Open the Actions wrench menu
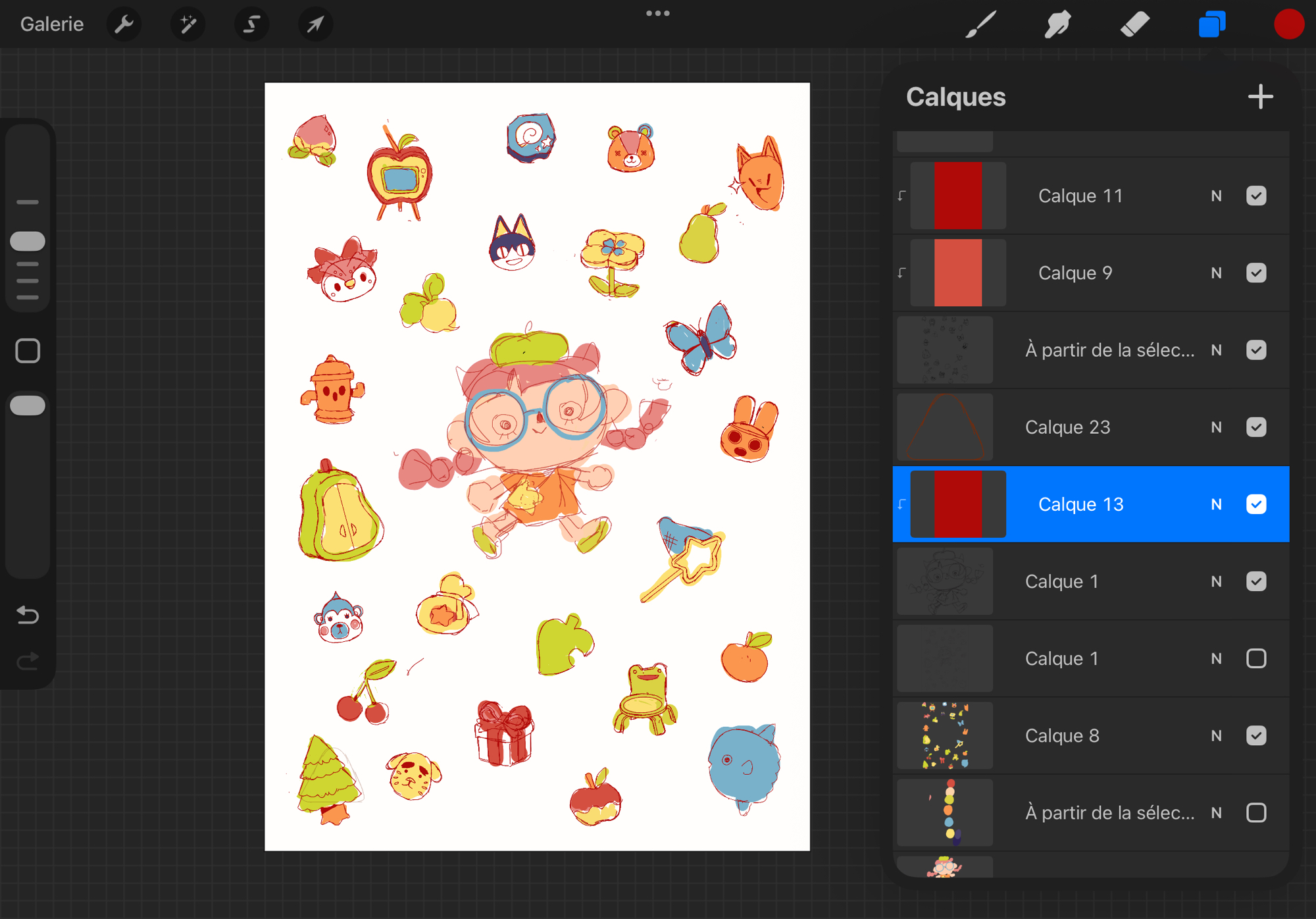The width and height of the screenshot is (1316, 919). (124, 25)
